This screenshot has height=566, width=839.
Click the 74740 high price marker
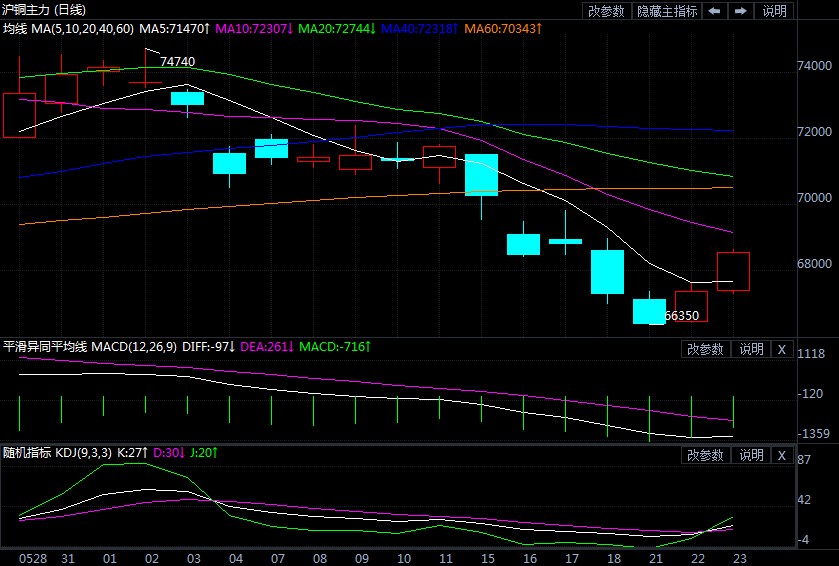(177, 62)
